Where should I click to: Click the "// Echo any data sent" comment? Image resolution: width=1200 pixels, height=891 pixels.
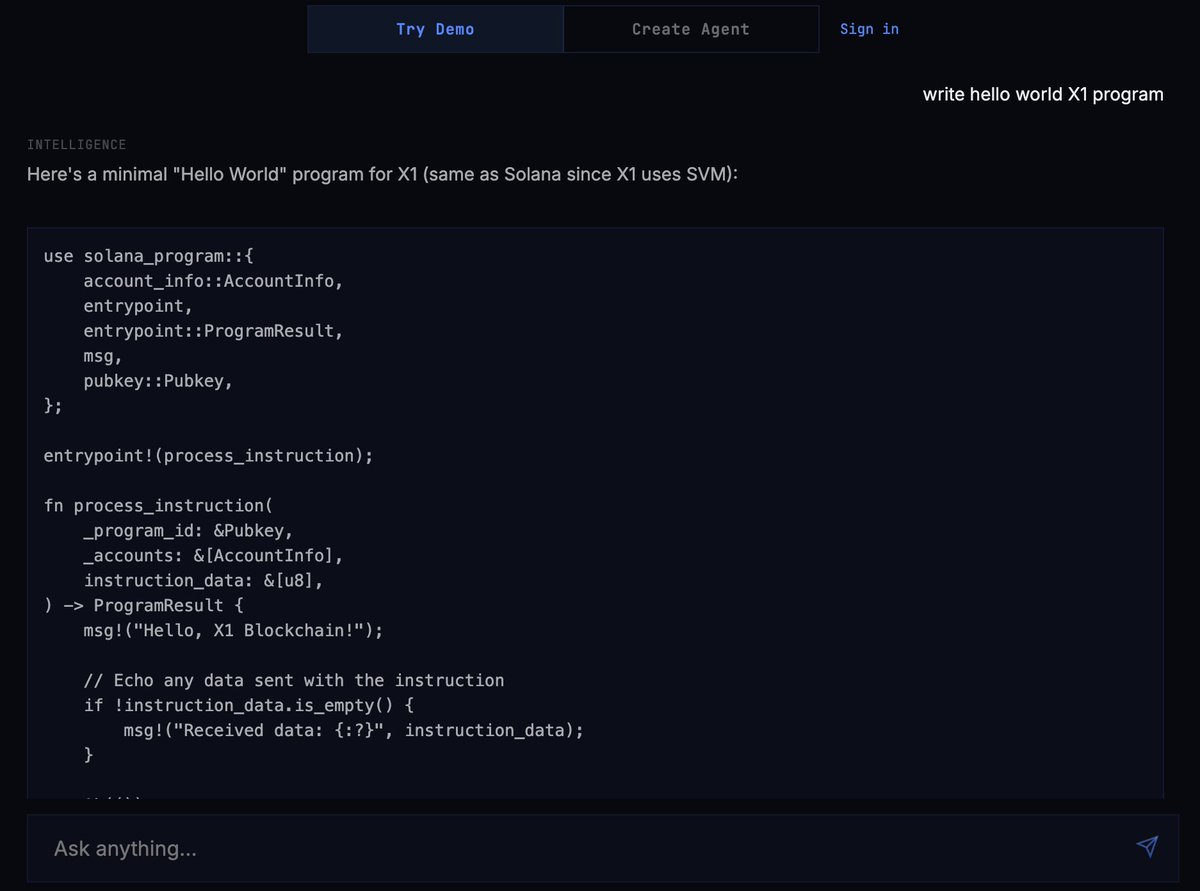click(294, 681)
